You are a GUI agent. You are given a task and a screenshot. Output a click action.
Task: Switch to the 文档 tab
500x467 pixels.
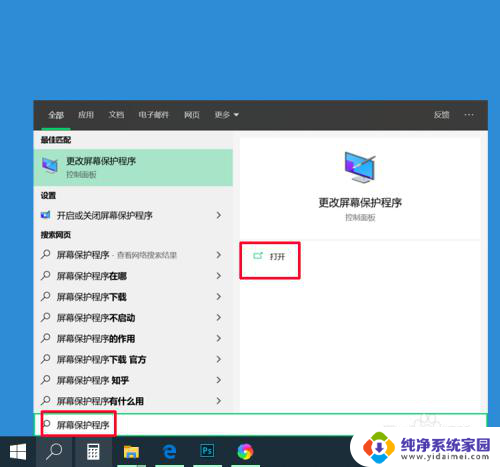[116, 115]
